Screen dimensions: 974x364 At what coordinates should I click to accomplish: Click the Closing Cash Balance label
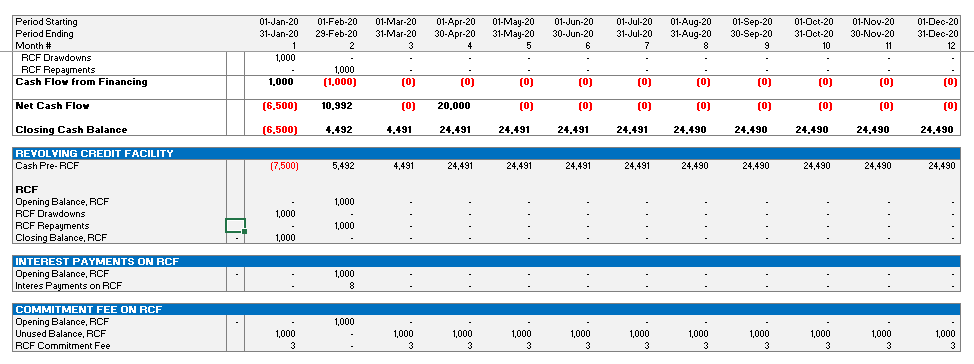(71, 130)
